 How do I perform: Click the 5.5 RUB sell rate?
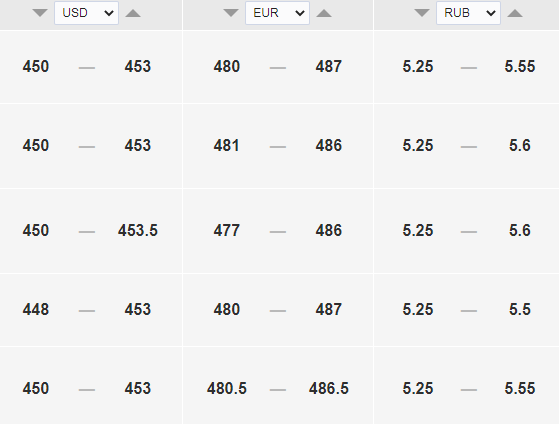click(520, 309)
